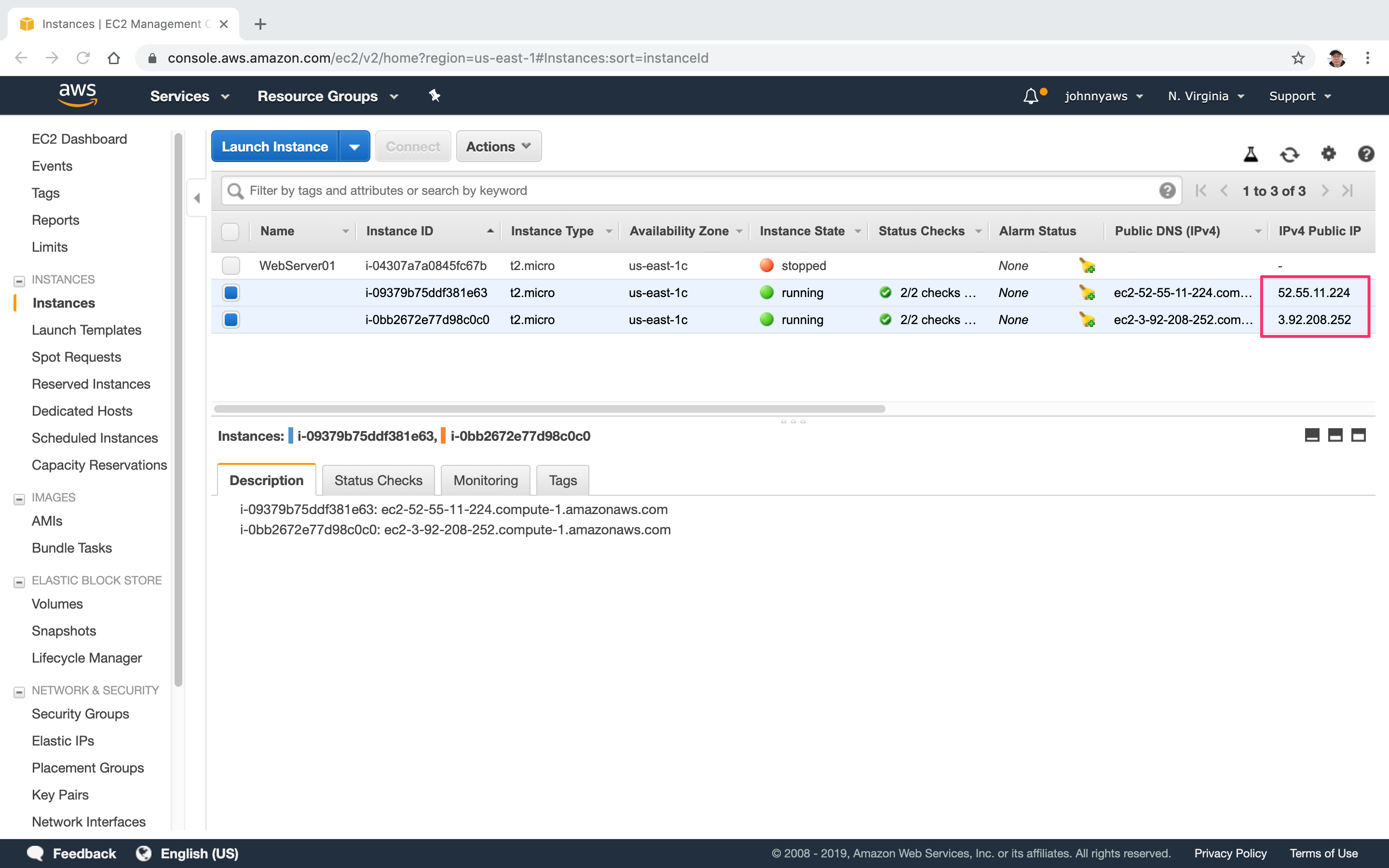Go to browser home page

click(x=114, y=58)
